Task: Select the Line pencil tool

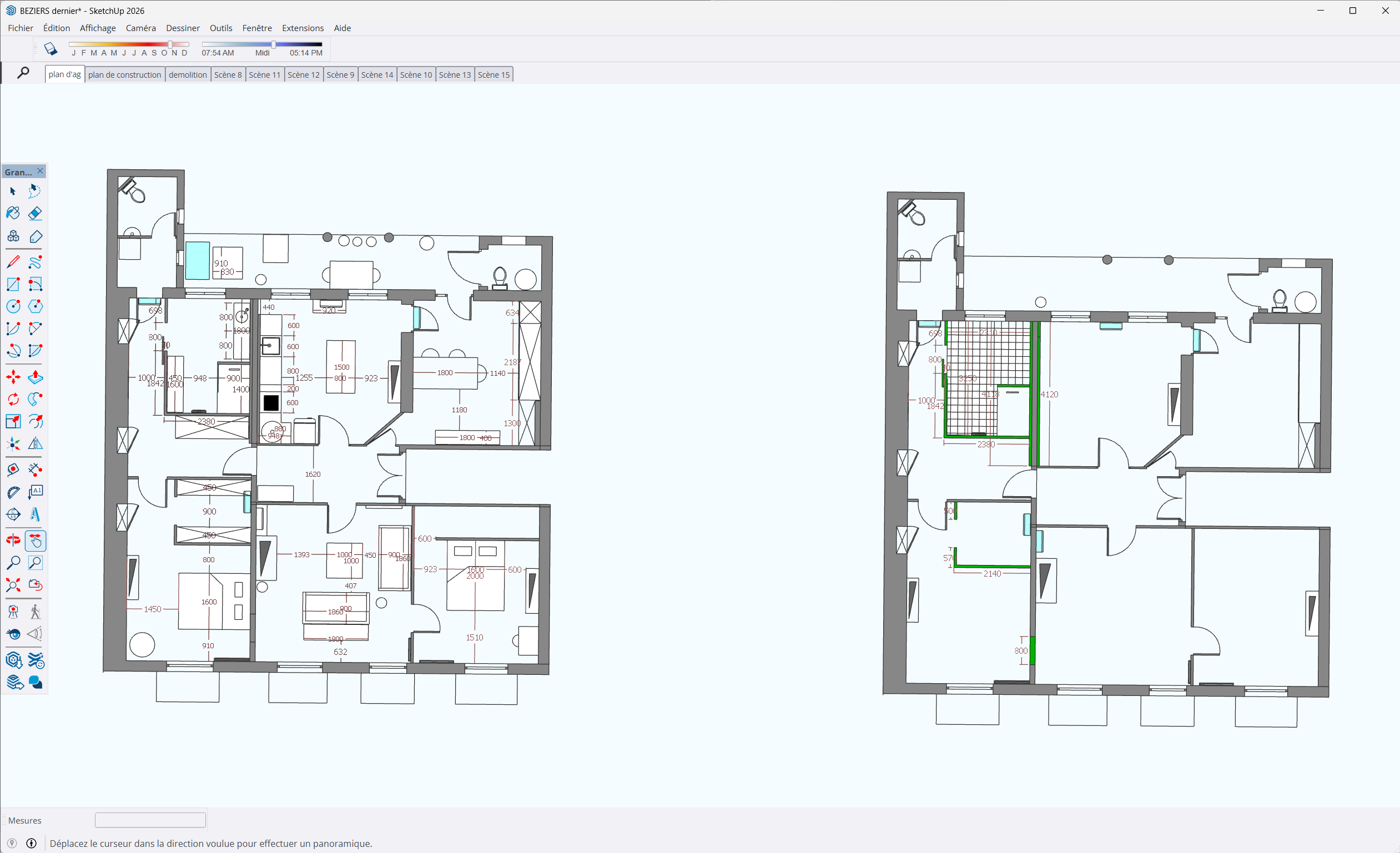Action: pos(13,262)
